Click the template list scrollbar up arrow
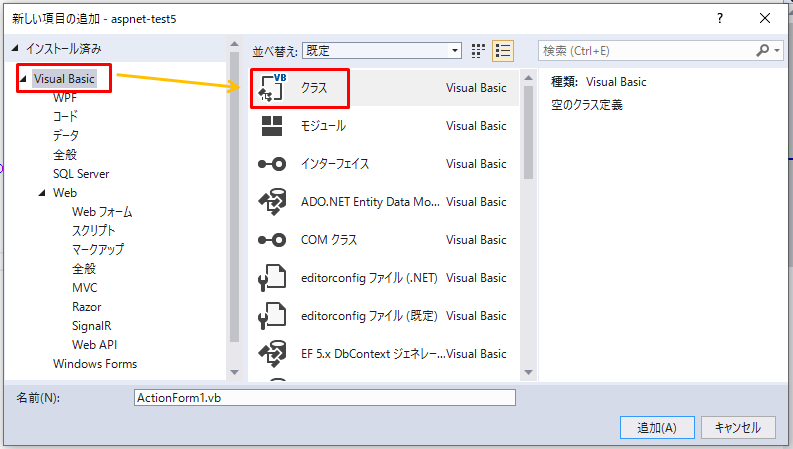 [x=528, y=78]
